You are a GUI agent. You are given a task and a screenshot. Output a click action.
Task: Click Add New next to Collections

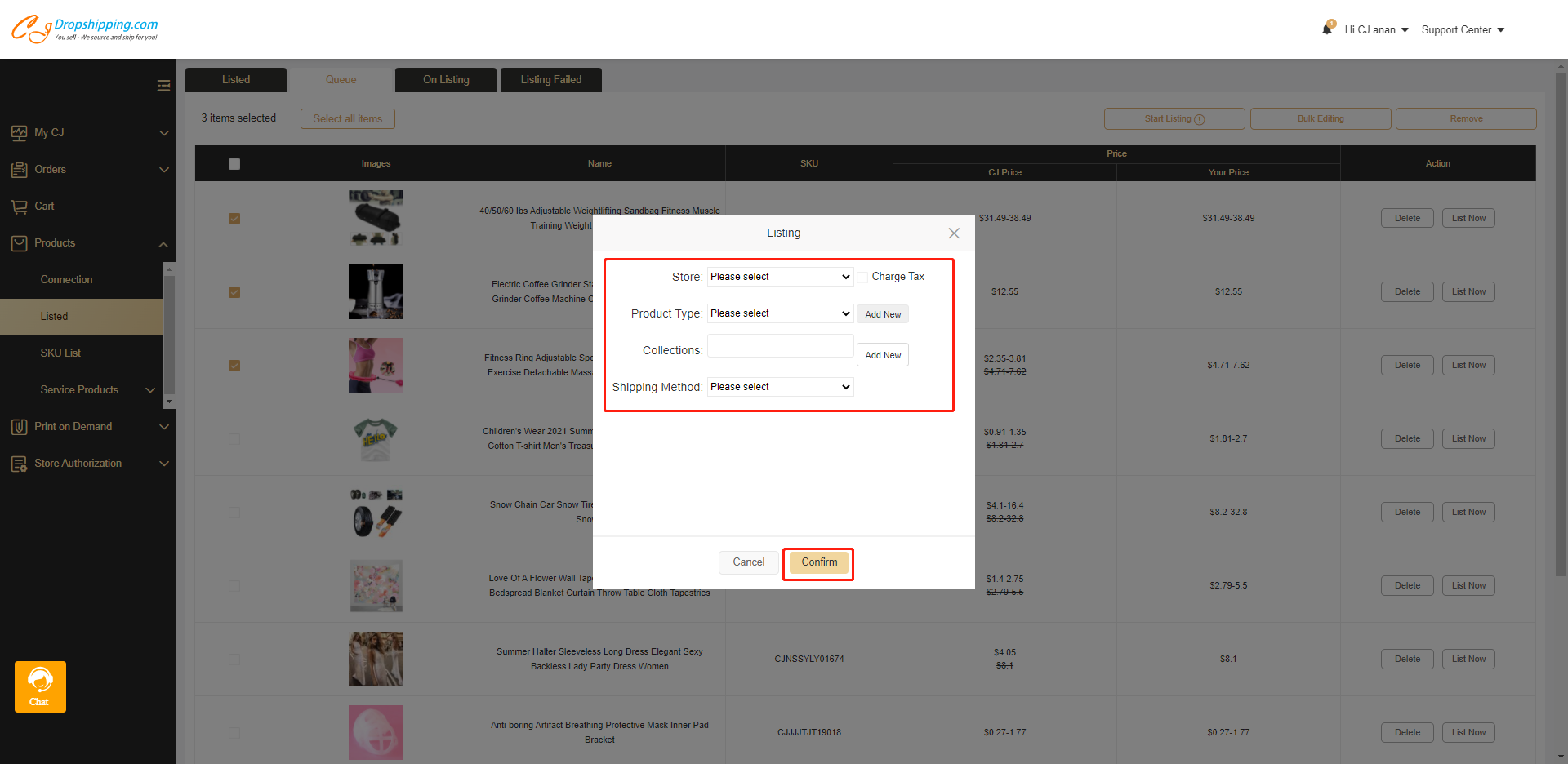882,355
